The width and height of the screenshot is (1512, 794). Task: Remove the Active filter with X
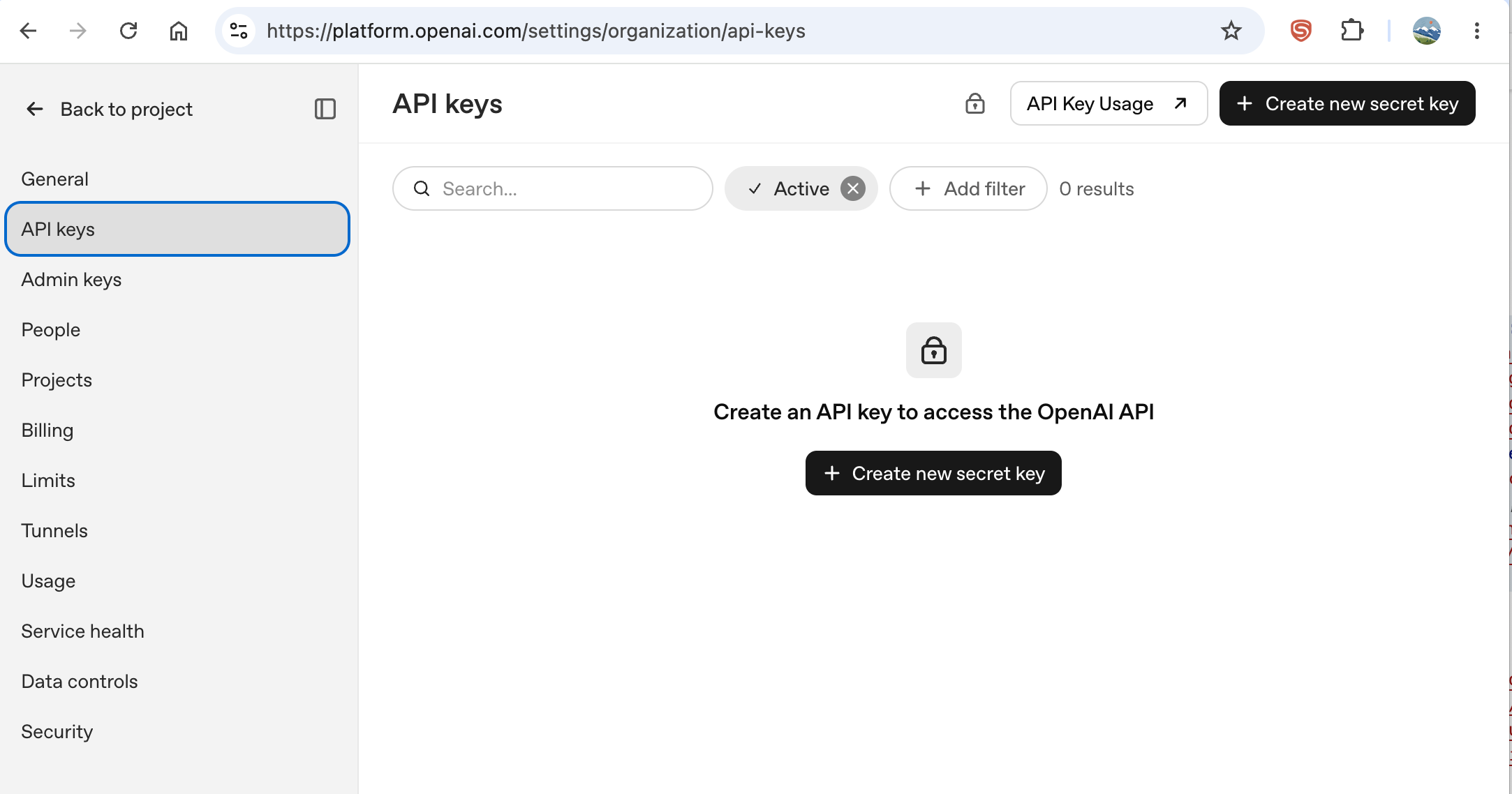853,188
